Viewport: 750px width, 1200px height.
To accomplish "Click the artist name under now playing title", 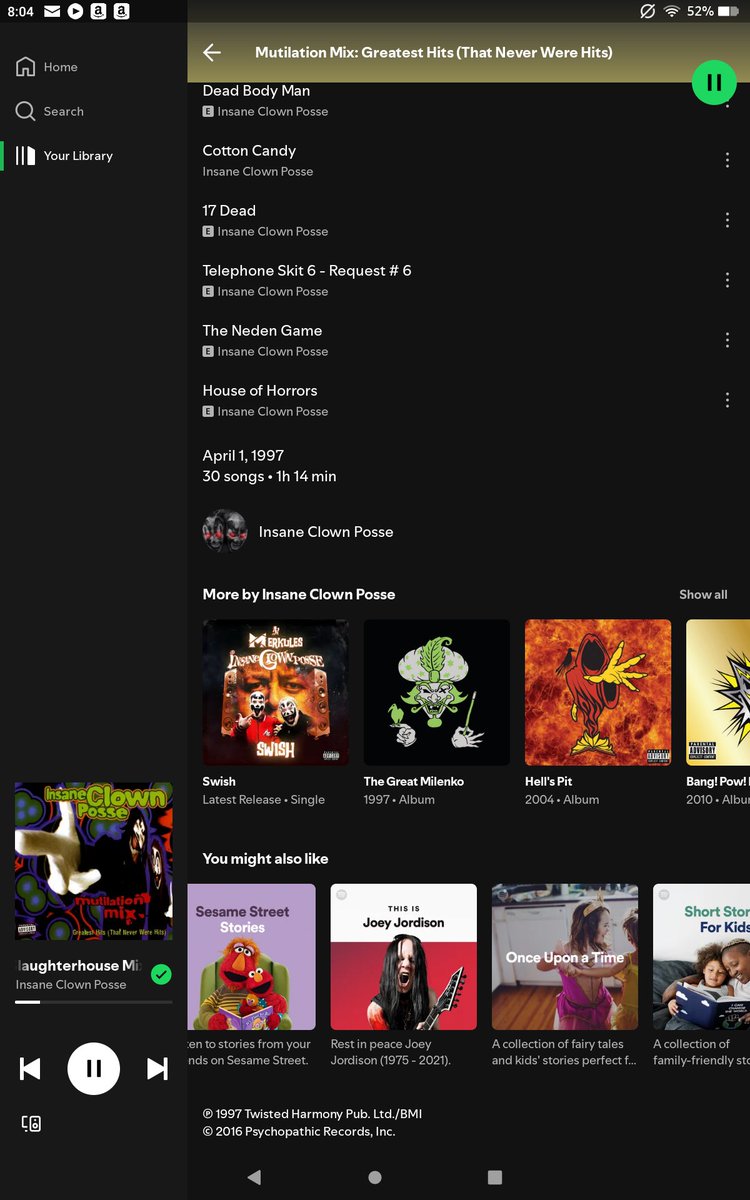I will pos(71,985).
